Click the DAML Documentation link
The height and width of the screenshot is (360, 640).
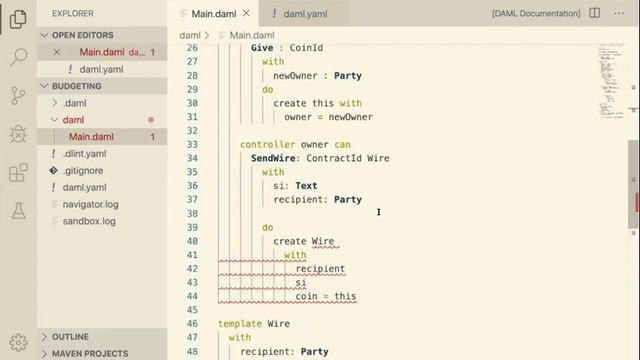click(536, 13)
